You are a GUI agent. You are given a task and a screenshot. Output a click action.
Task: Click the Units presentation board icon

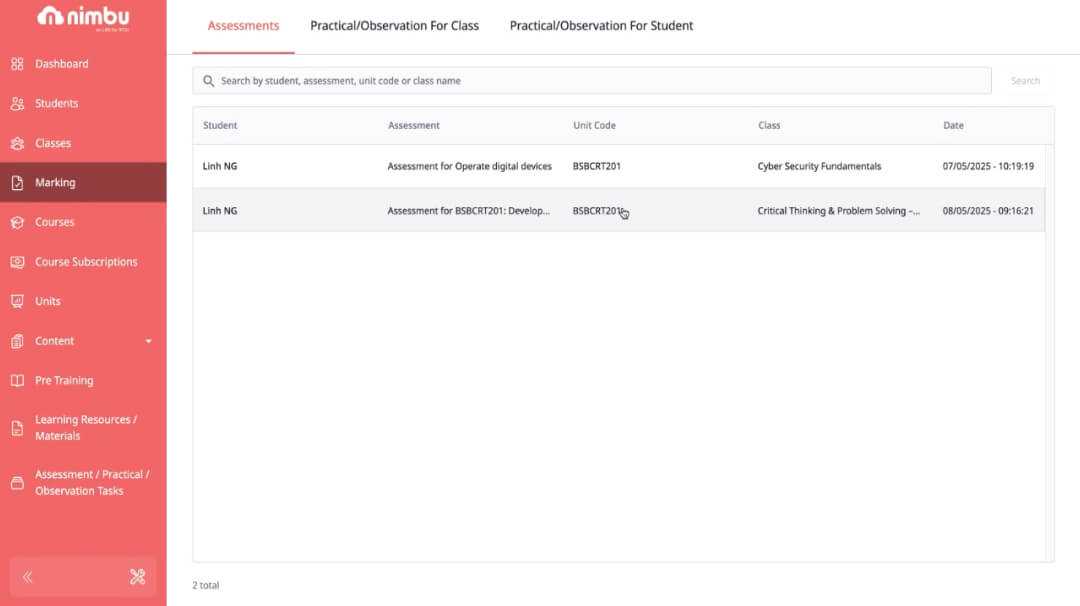click(17, 301)
